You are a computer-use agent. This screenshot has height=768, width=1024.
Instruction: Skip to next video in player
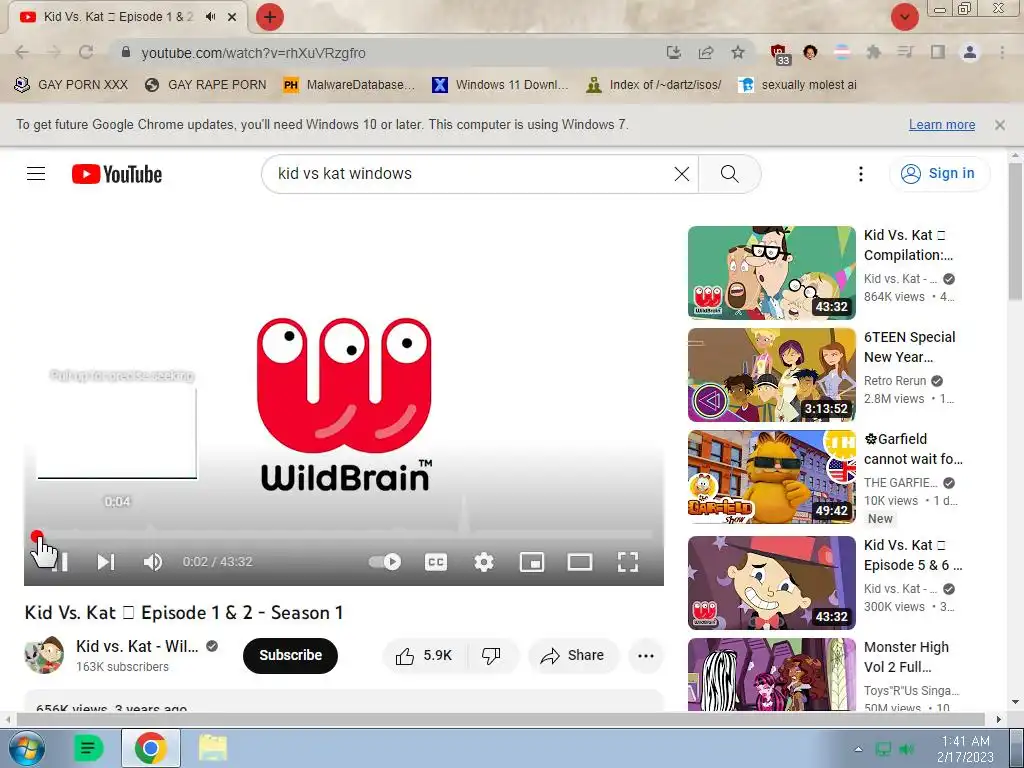click(x=106, y=562)
